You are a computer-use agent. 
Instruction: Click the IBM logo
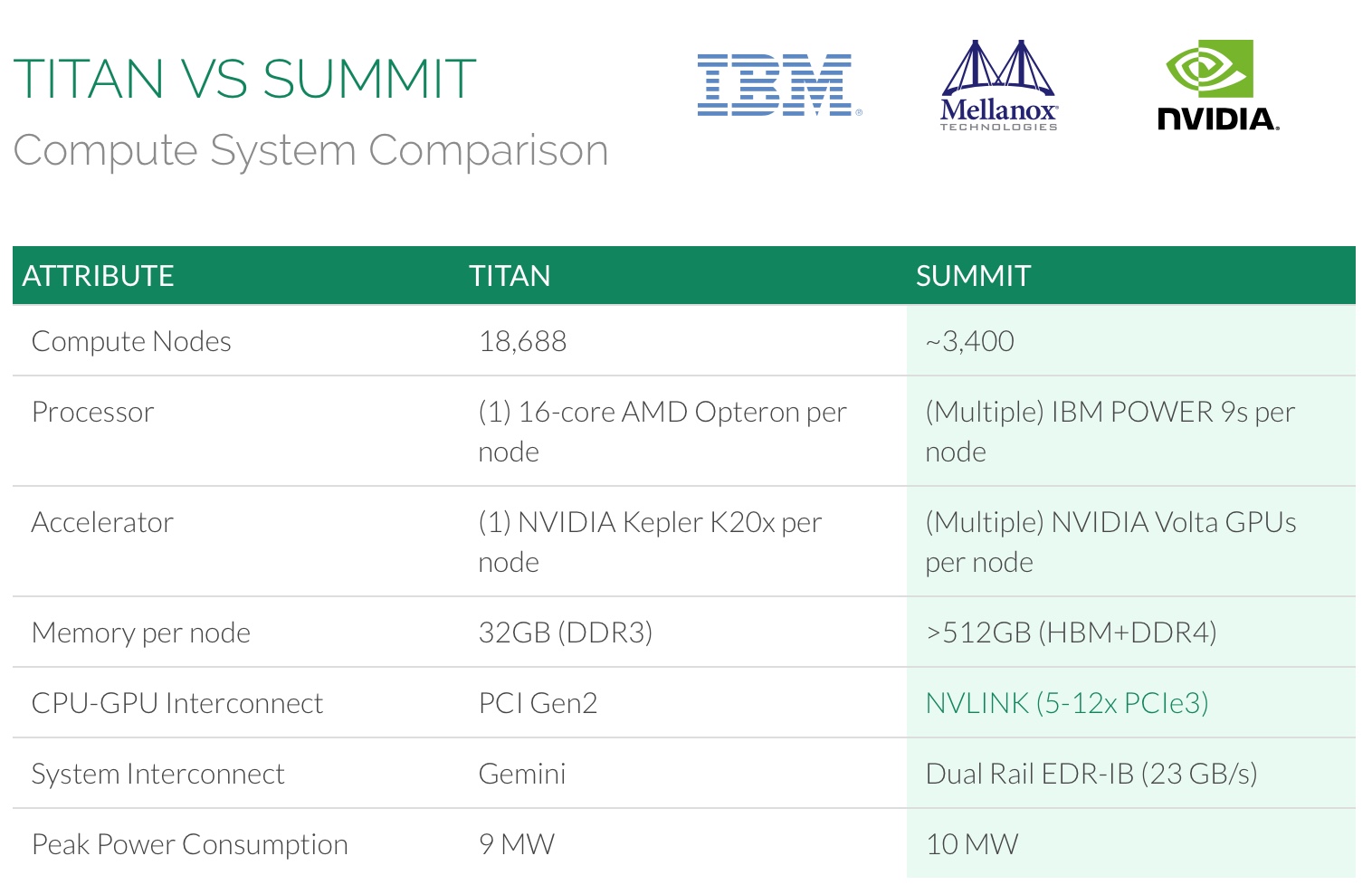tap(777, 85)
